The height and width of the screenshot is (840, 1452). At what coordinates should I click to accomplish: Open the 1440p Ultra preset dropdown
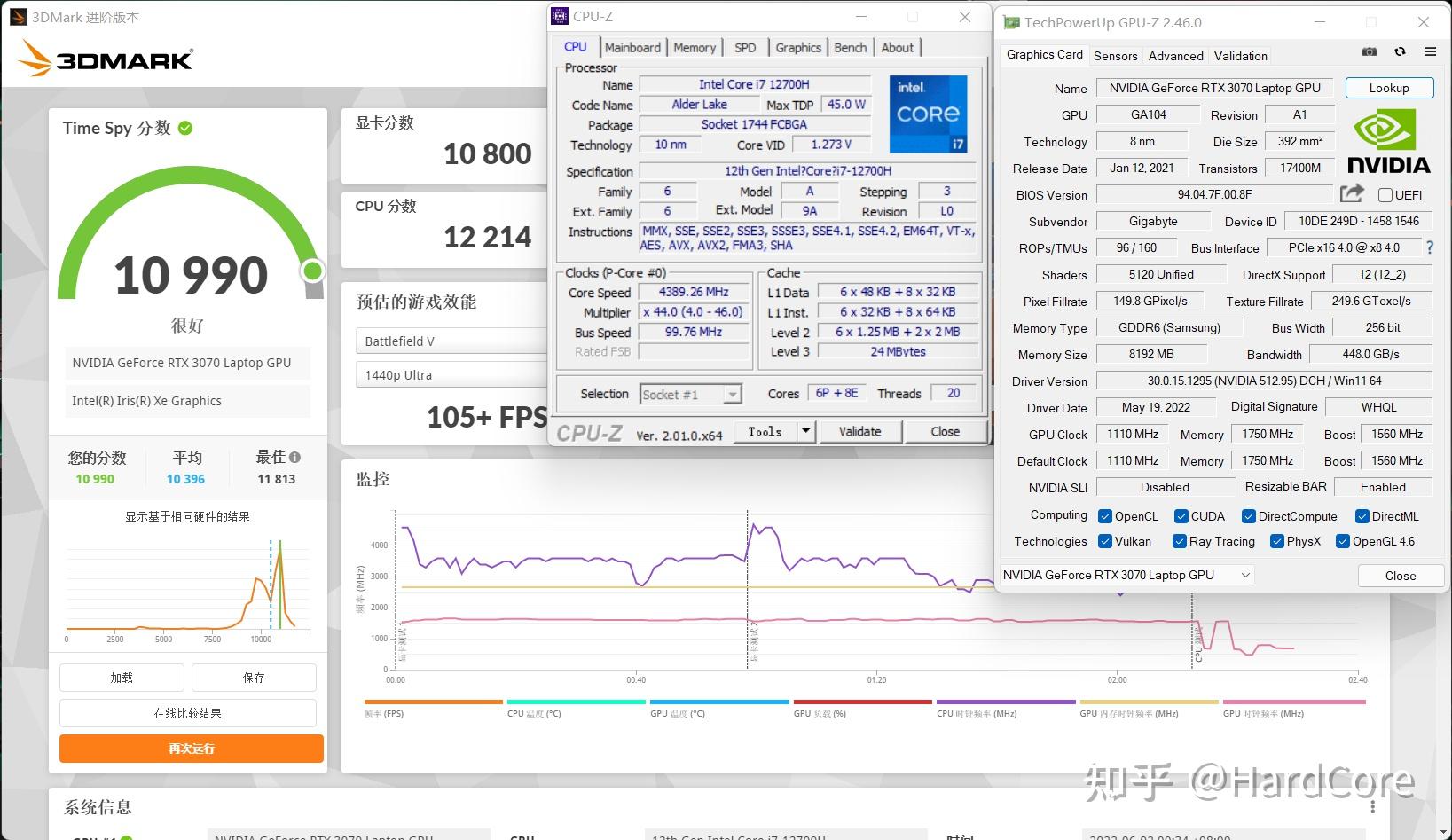coord(451,375)
